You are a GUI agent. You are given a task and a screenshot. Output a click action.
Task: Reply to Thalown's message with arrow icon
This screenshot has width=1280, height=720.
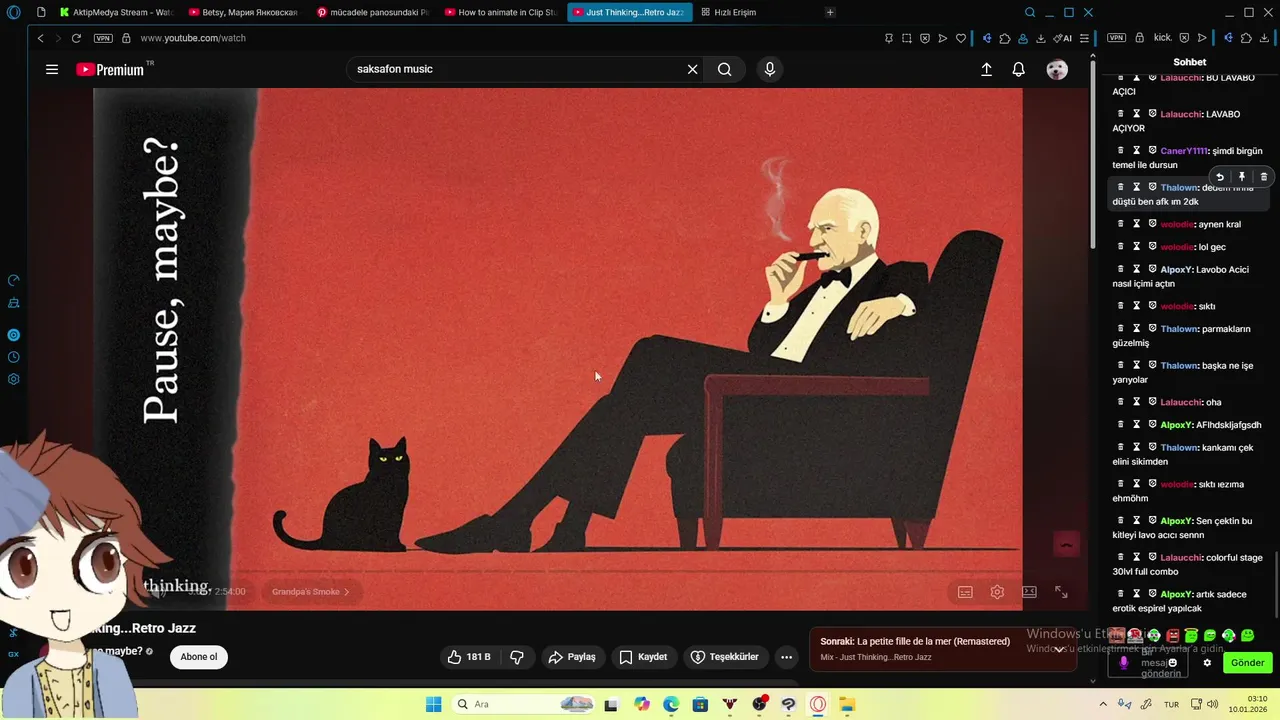pos(1220,177)
